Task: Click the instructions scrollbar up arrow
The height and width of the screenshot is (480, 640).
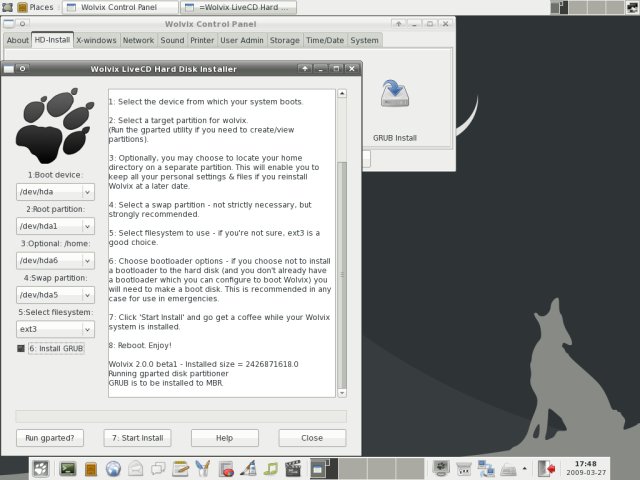Action: (x=342, y=93)
